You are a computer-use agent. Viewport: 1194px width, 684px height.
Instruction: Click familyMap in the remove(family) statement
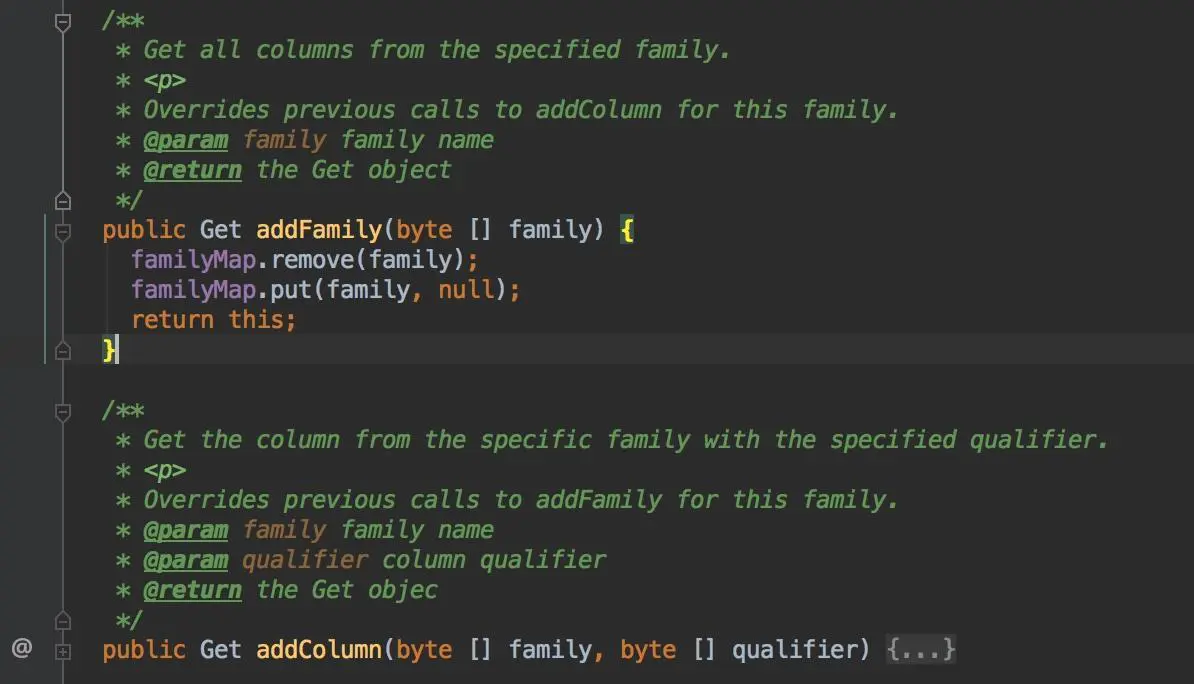tap(193, 260)
